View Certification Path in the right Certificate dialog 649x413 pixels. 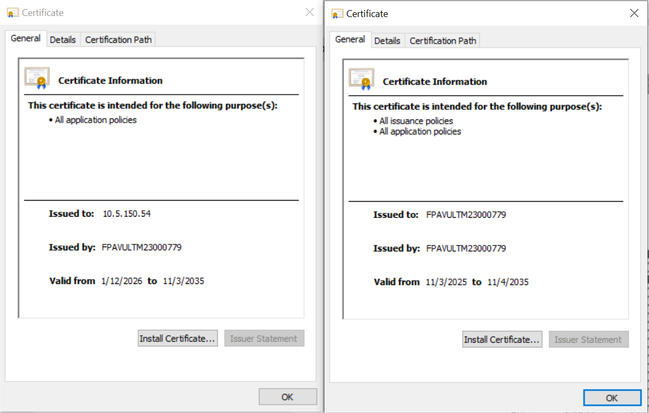click(443, 41)
